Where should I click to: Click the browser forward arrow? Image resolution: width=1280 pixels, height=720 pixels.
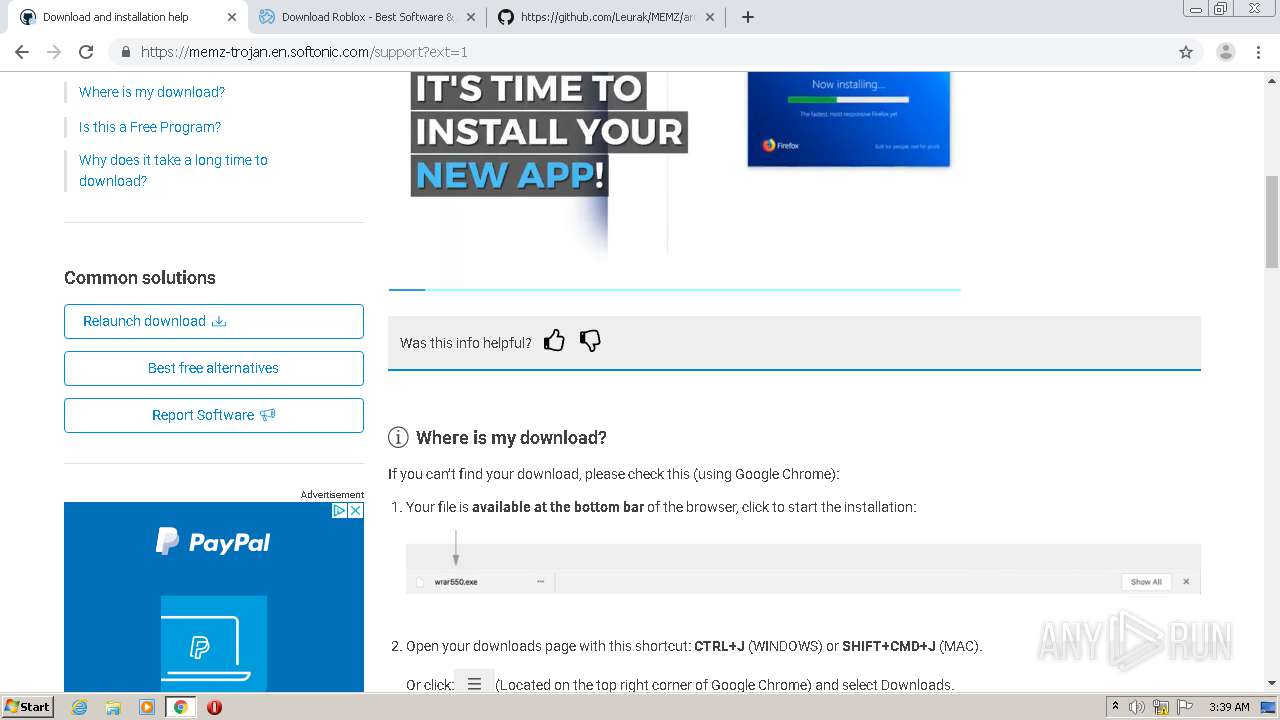54,52
